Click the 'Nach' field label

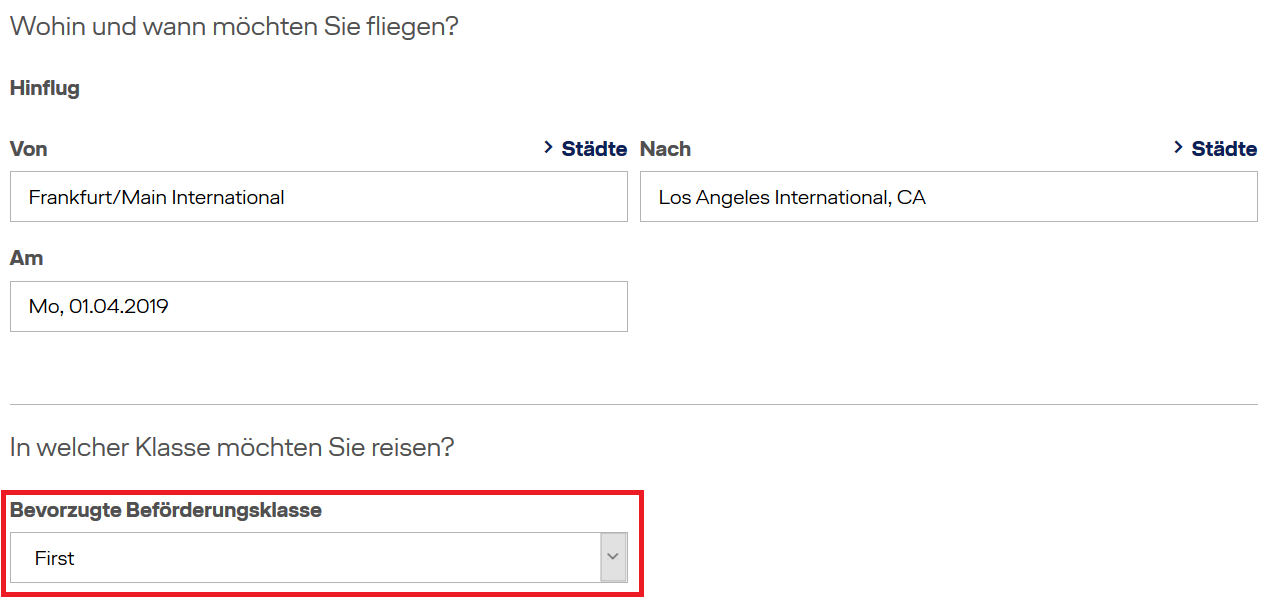665,149
